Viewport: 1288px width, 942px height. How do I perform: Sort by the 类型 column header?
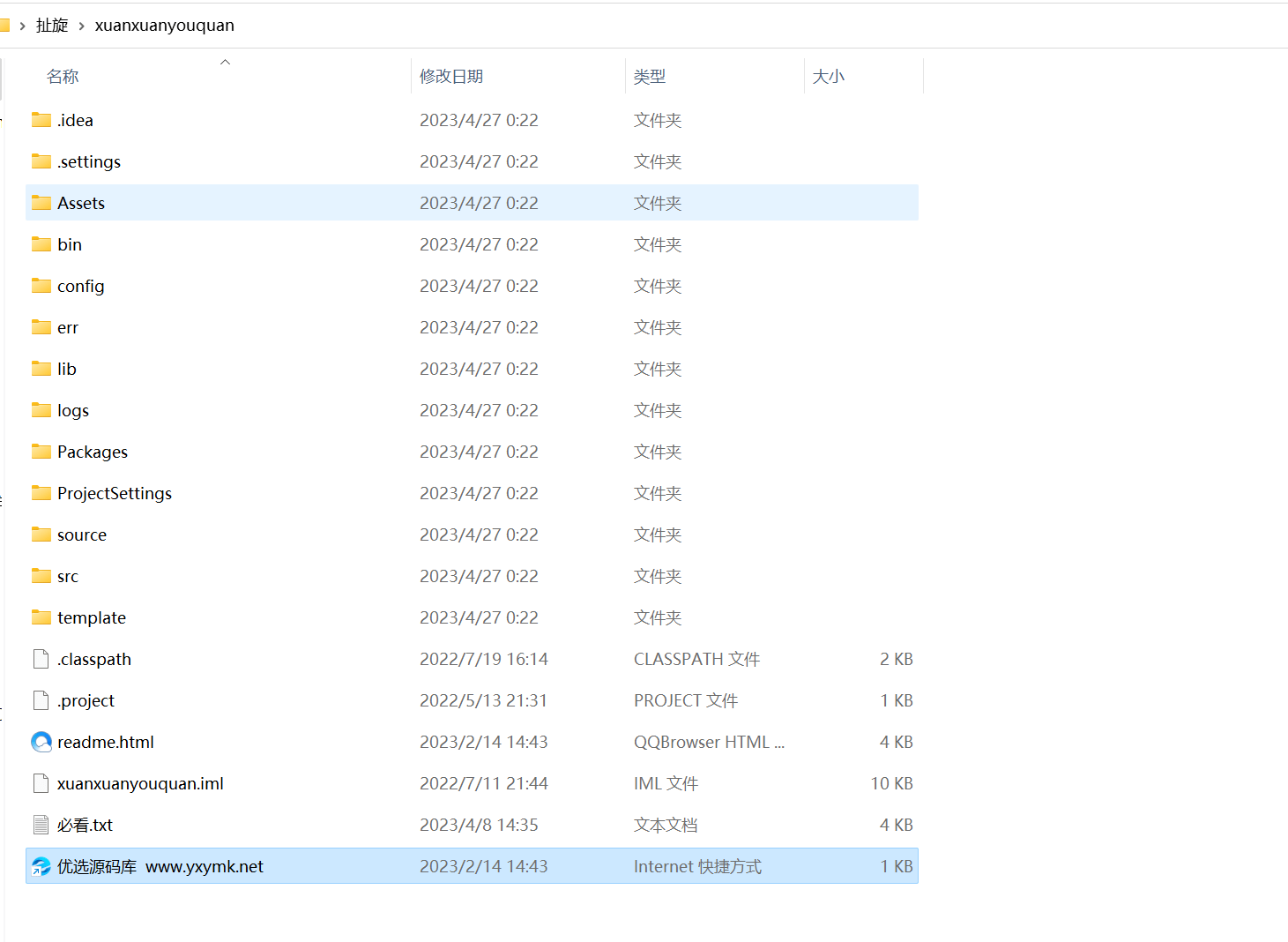click(650, 77)
